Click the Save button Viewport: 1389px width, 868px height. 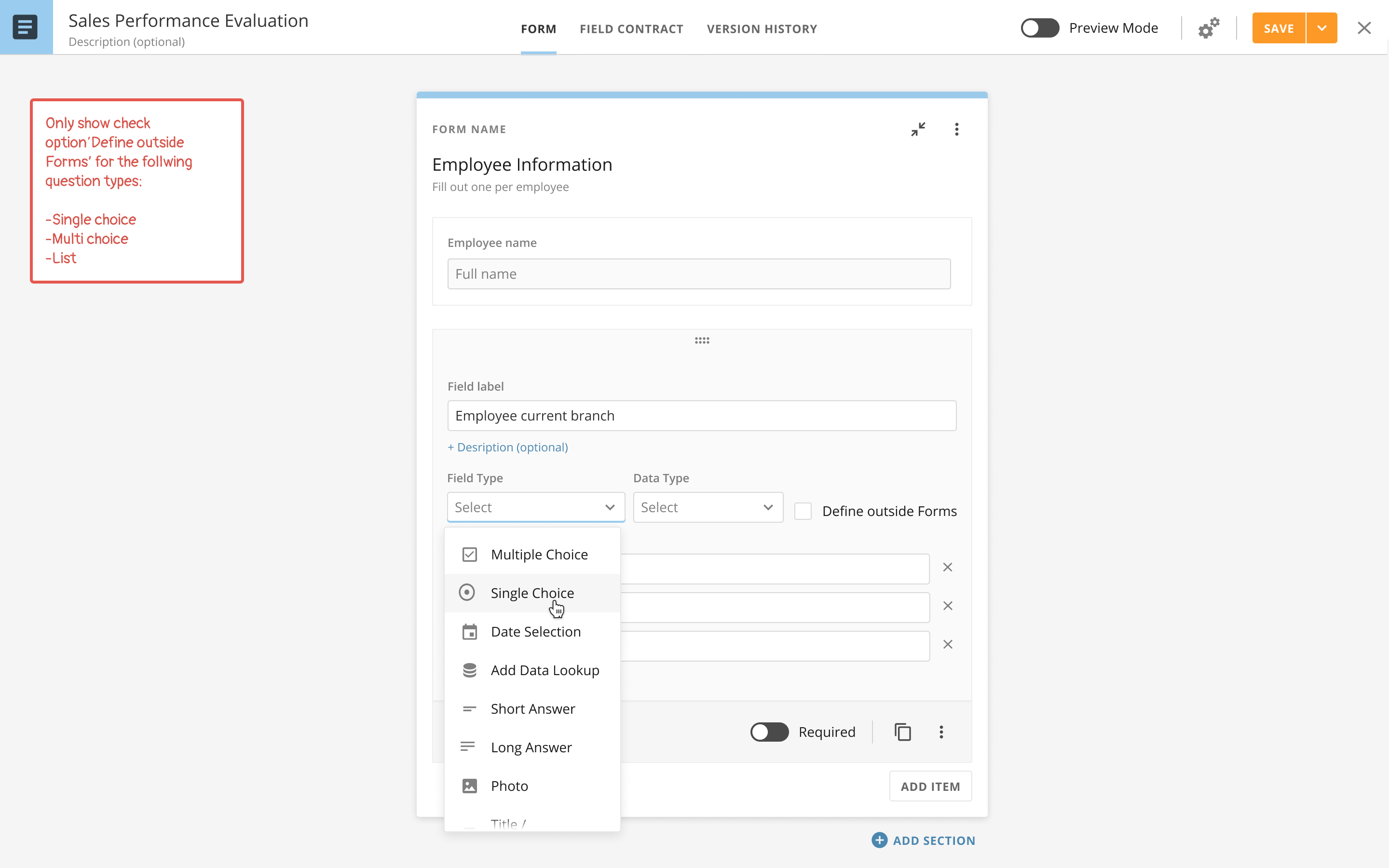tap(1279, 27)
